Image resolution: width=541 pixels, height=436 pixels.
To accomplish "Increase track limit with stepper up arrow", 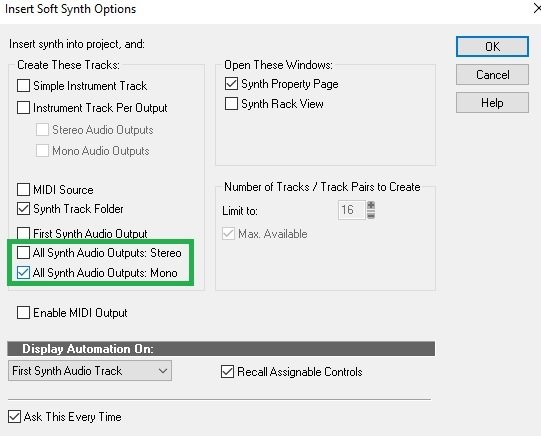I will (x=371, y=206).
